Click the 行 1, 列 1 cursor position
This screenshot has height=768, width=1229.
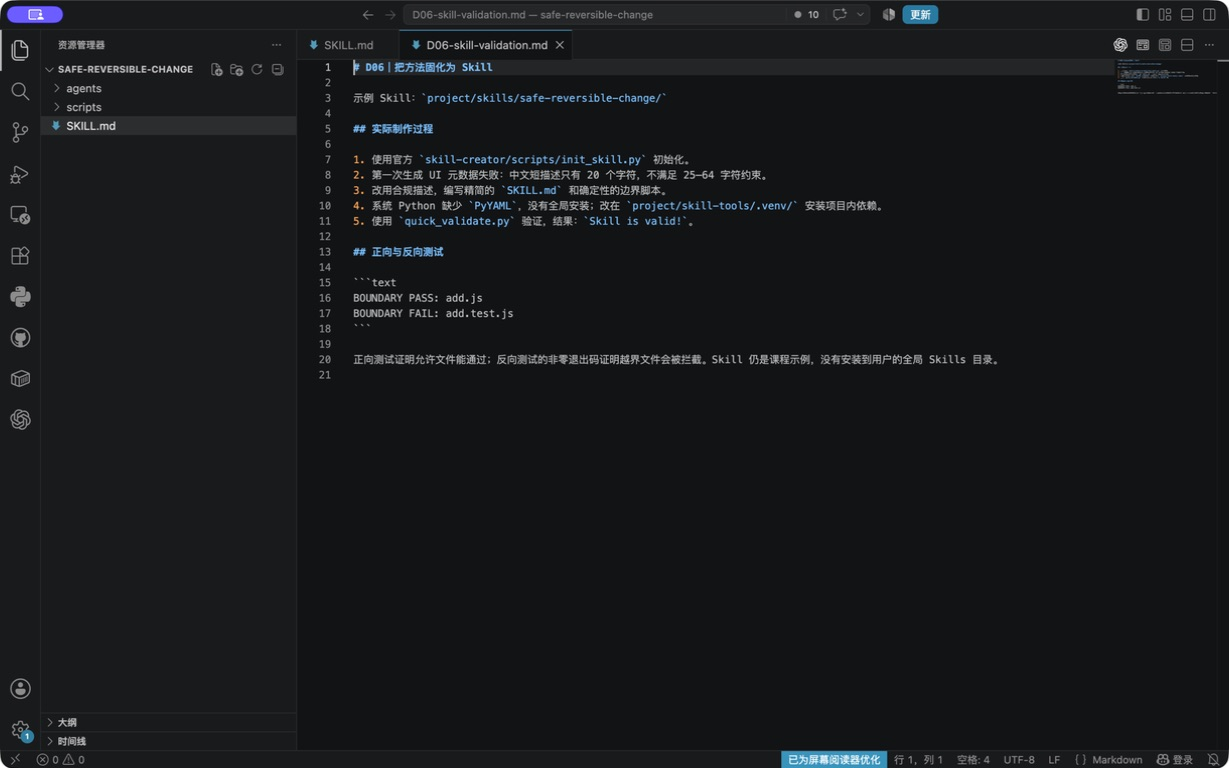point(918,760)
